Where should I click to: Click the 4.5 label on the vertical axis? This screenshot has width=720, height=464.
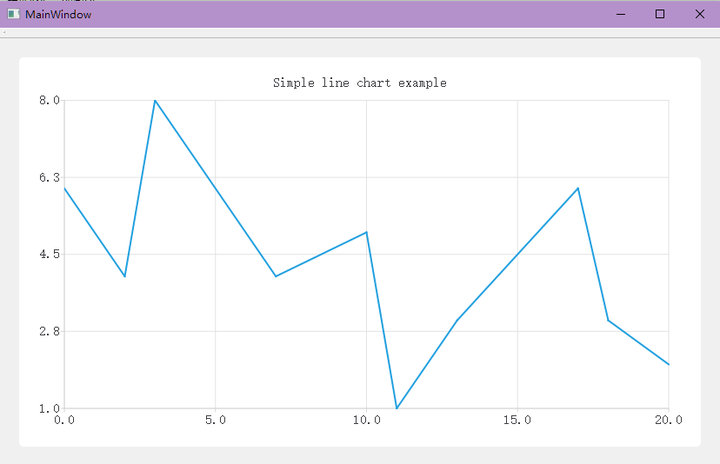(49, 254)
